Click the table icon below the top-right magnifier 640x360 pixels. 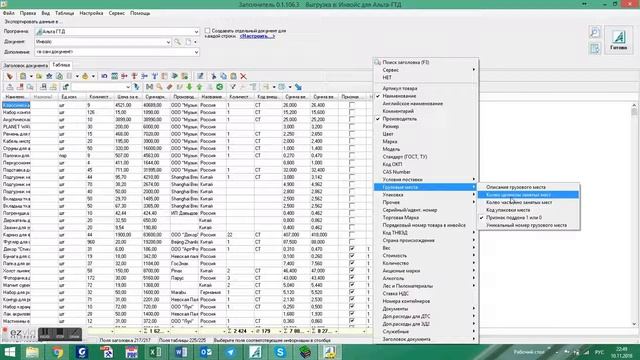tap(595, 49)
